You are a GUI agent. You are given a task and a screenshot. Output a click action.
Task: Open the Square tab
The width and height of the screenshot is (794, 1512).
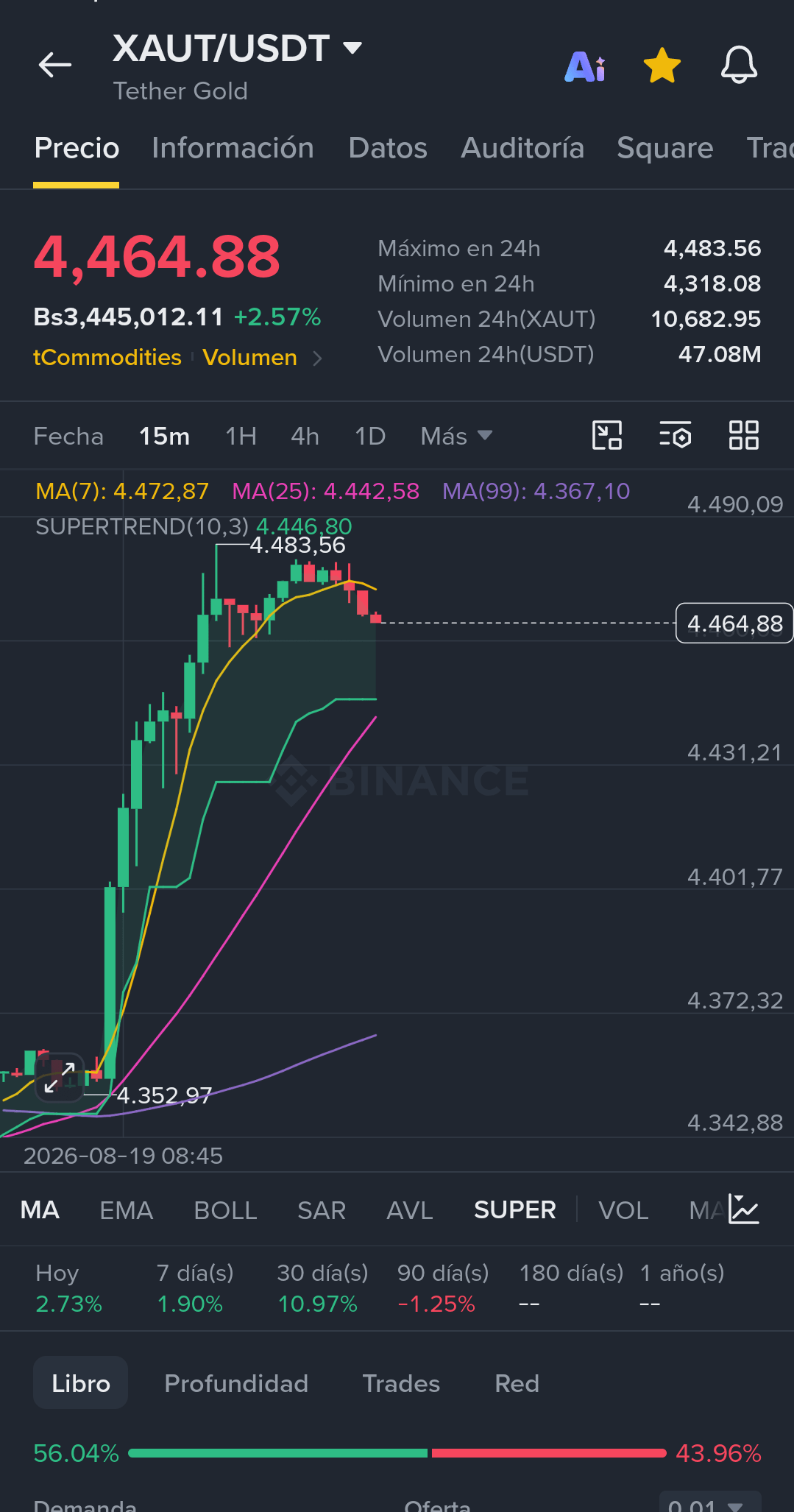(x=665, y=148)
